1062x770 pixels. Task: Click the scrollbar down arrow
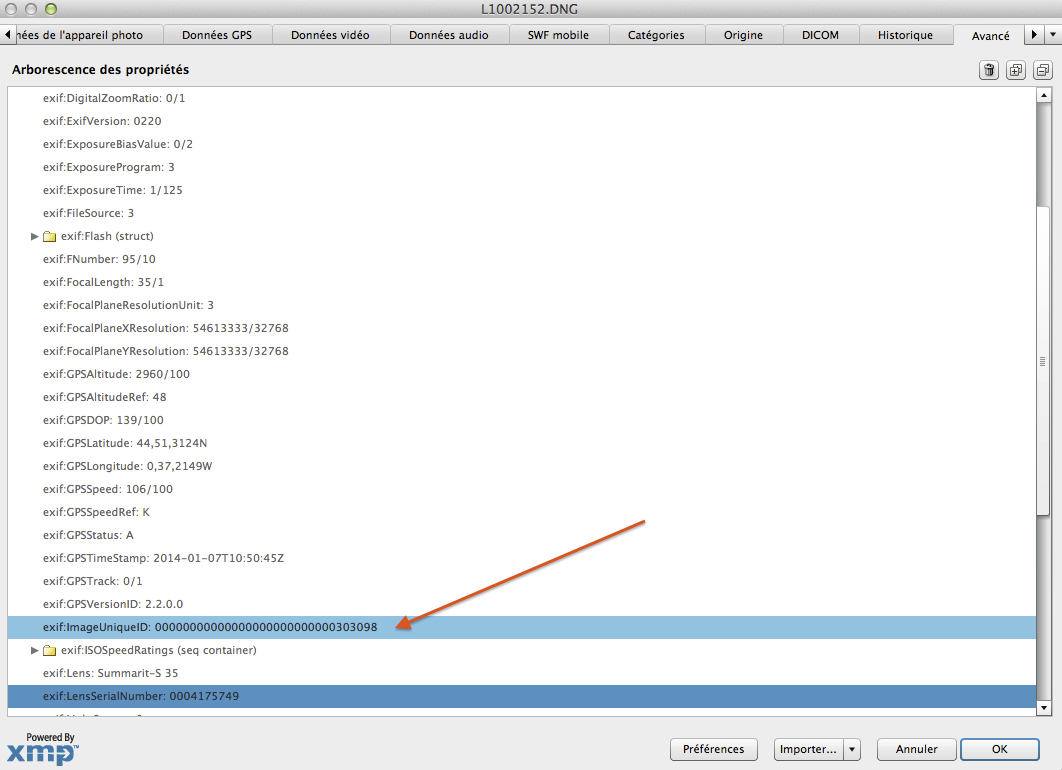tap(1044, 708)
